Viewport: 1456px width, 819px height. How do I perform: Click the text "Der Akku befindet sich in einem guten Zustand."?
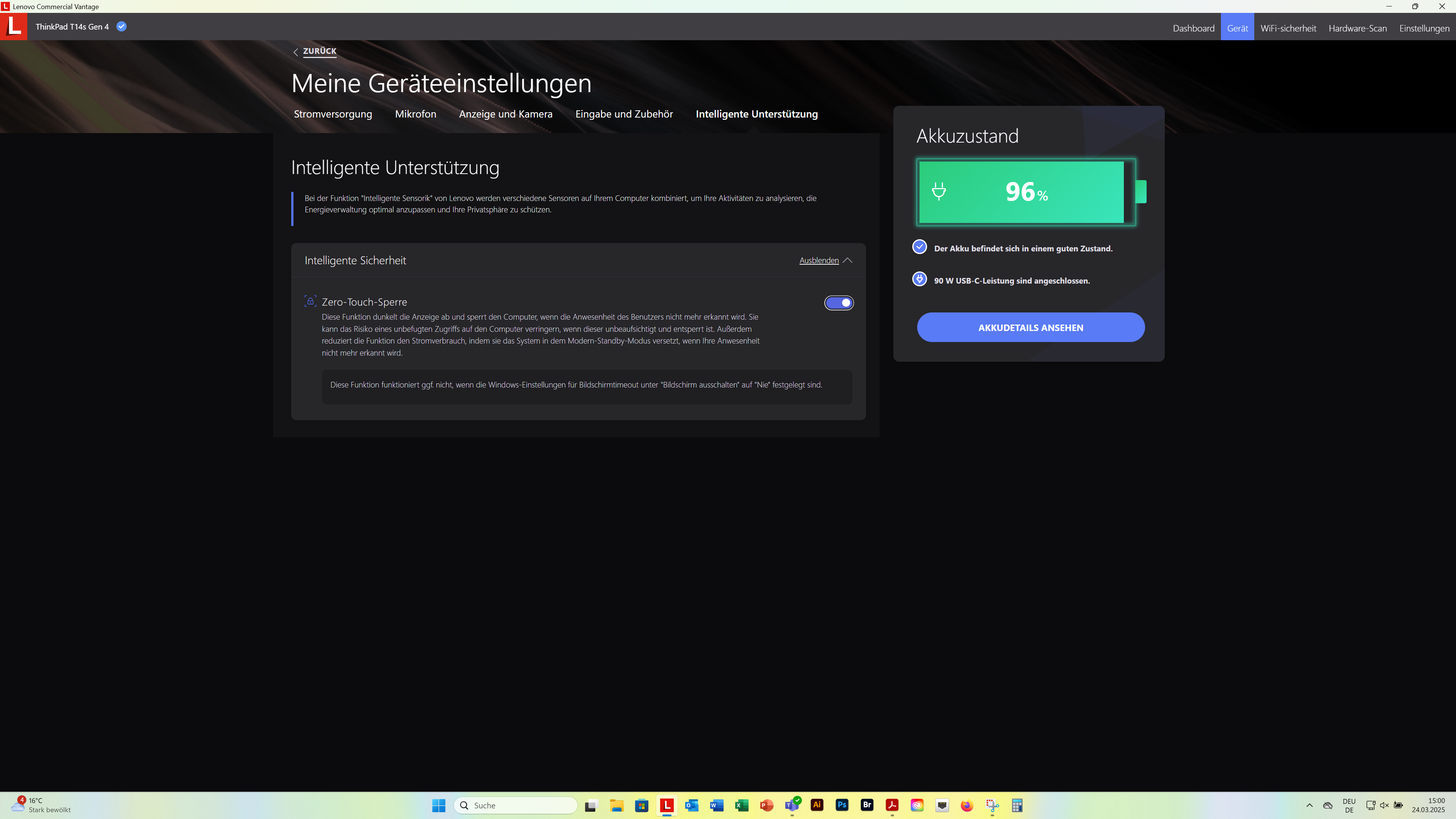(1023, 249)
